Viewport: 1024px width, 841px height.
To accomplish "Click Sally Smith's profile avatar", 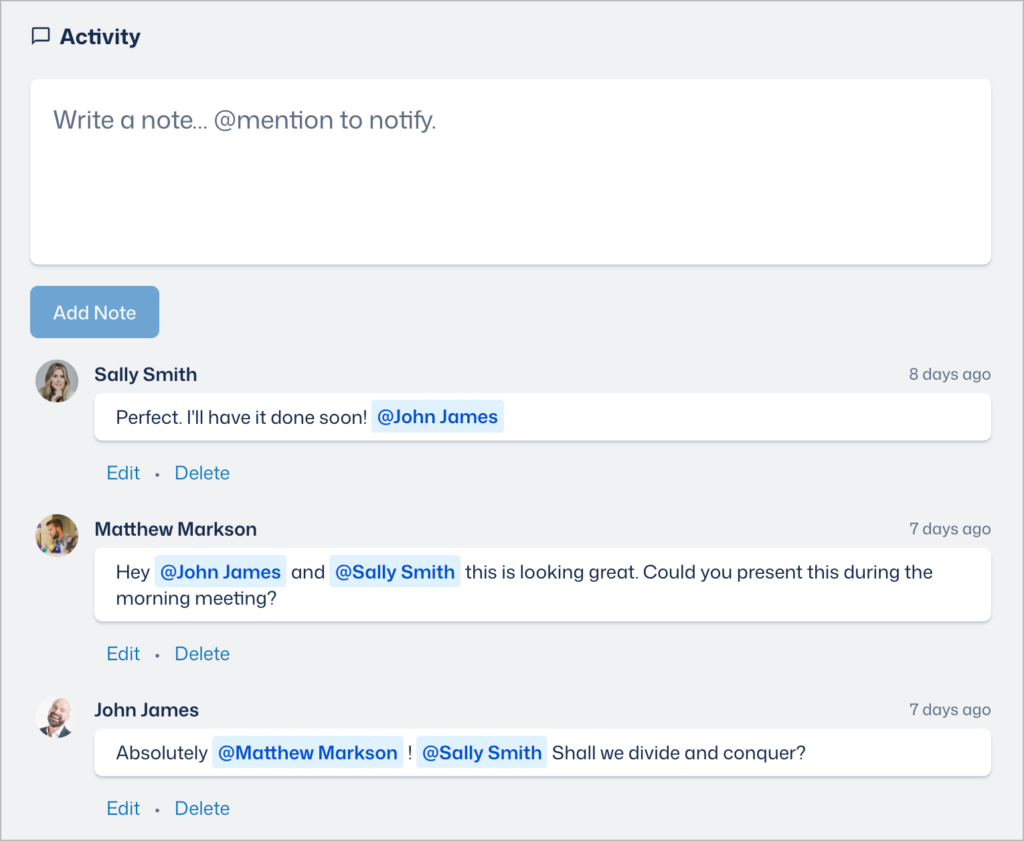I will [57, 381].
